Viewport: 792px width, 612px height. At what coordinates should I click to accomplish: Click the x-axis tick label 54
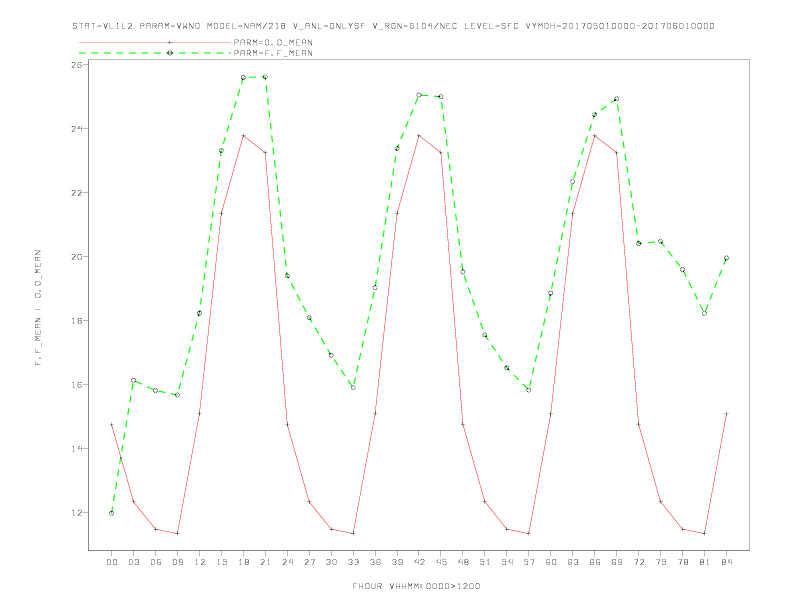tap(507, 562)
